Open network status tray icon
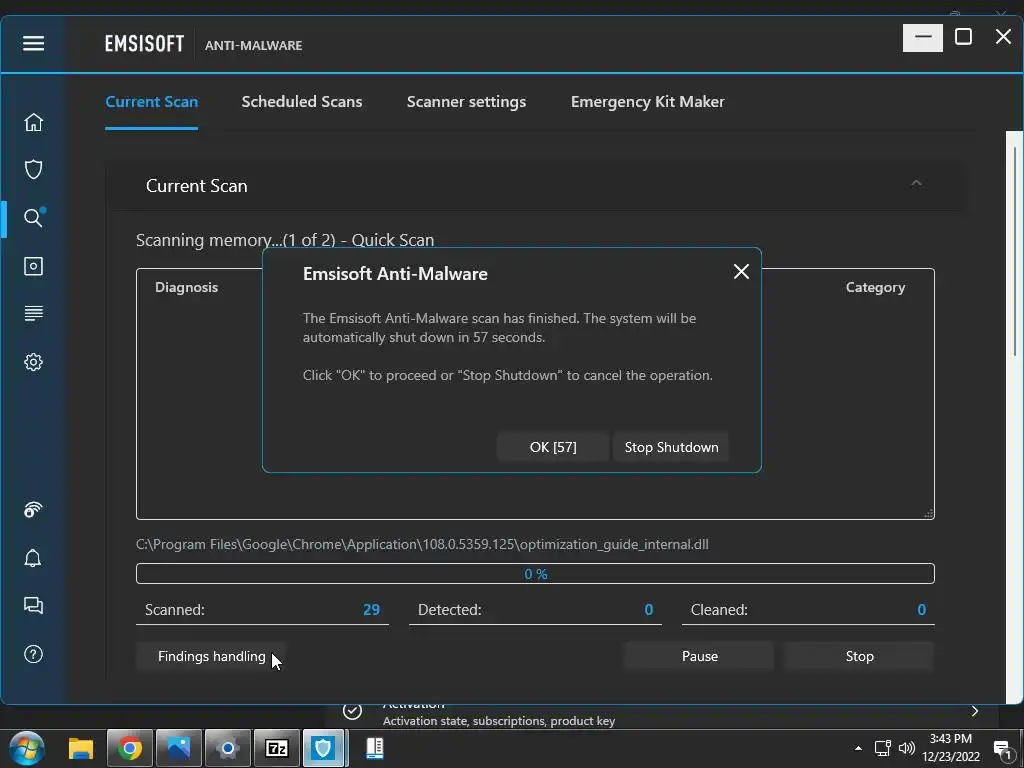 (883, 748)
